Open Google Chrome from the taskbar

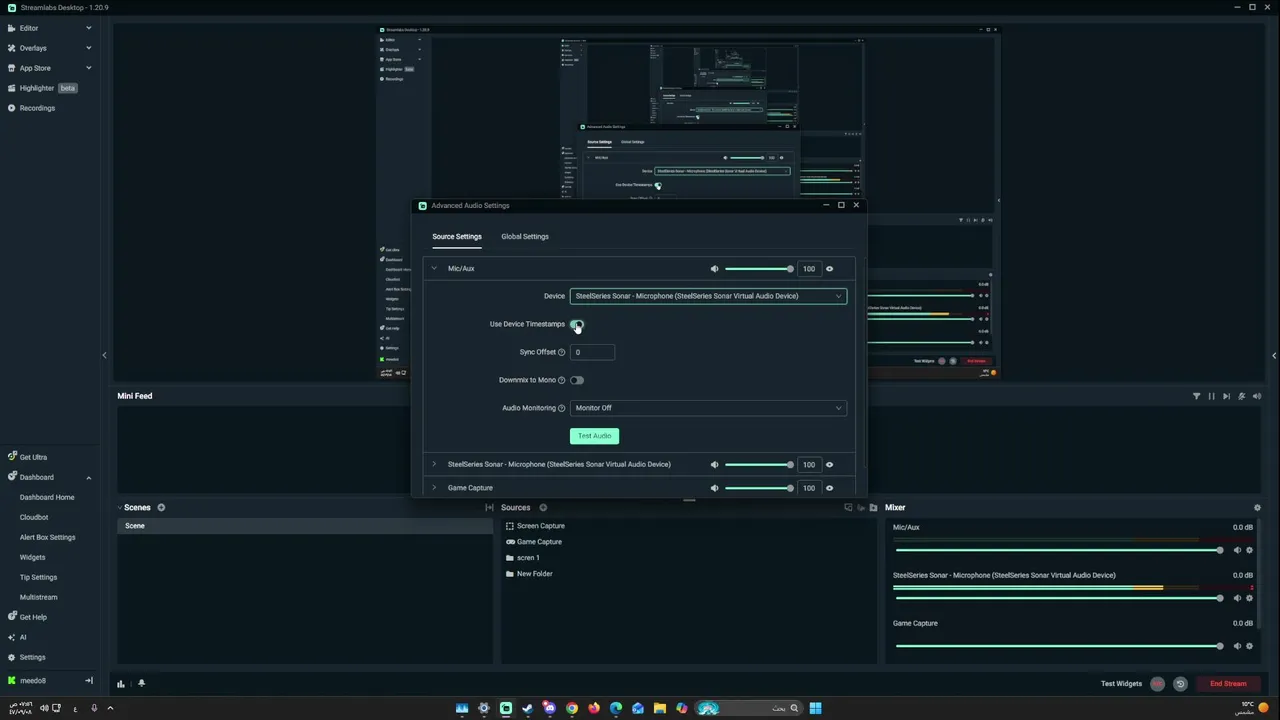pyautogui.click(x=572, y=708)
